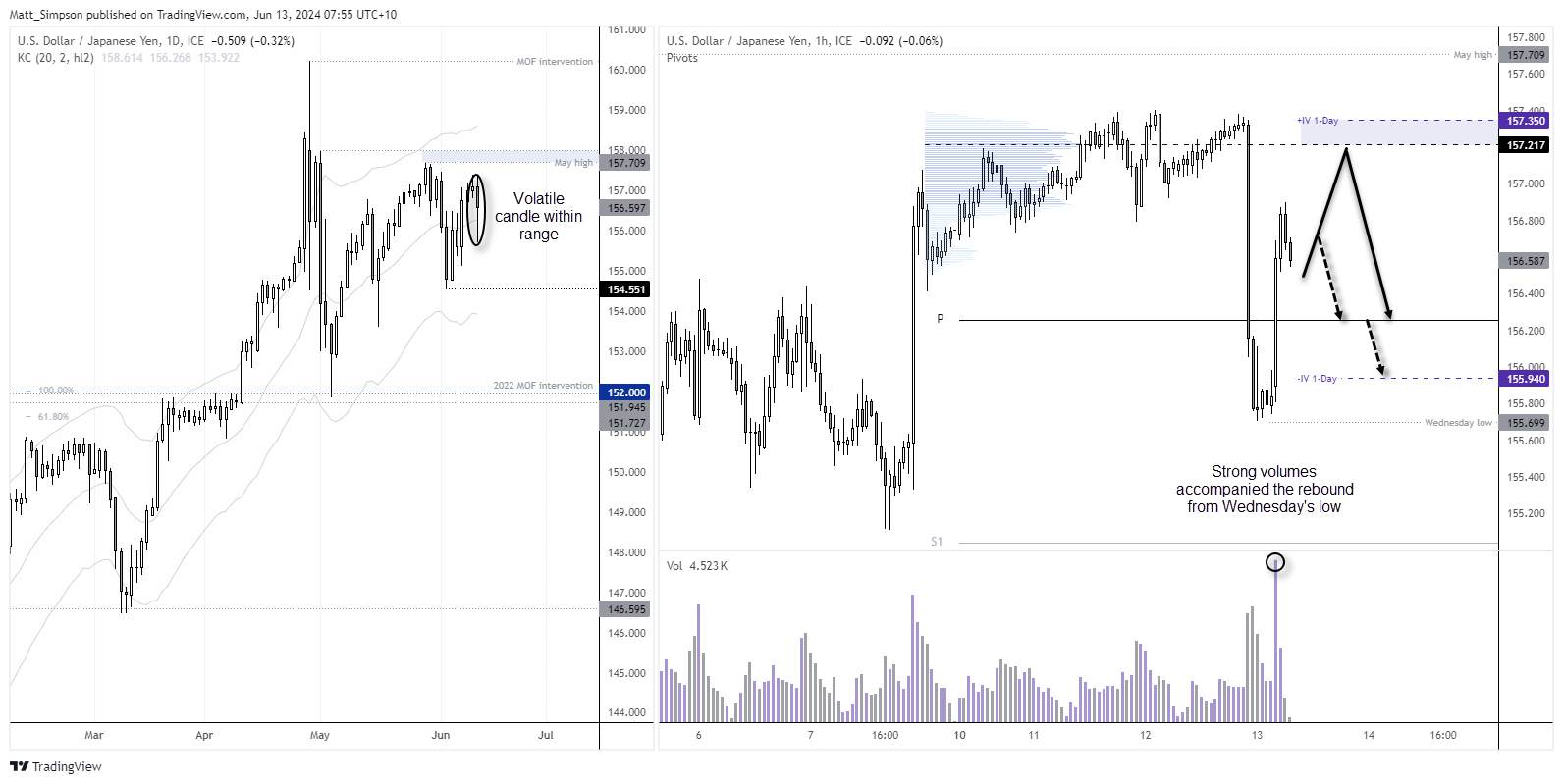
Task: Click the hourly chart title 'U.S. Dollar / Japanese Yen, 1h'
Action: 748,41
